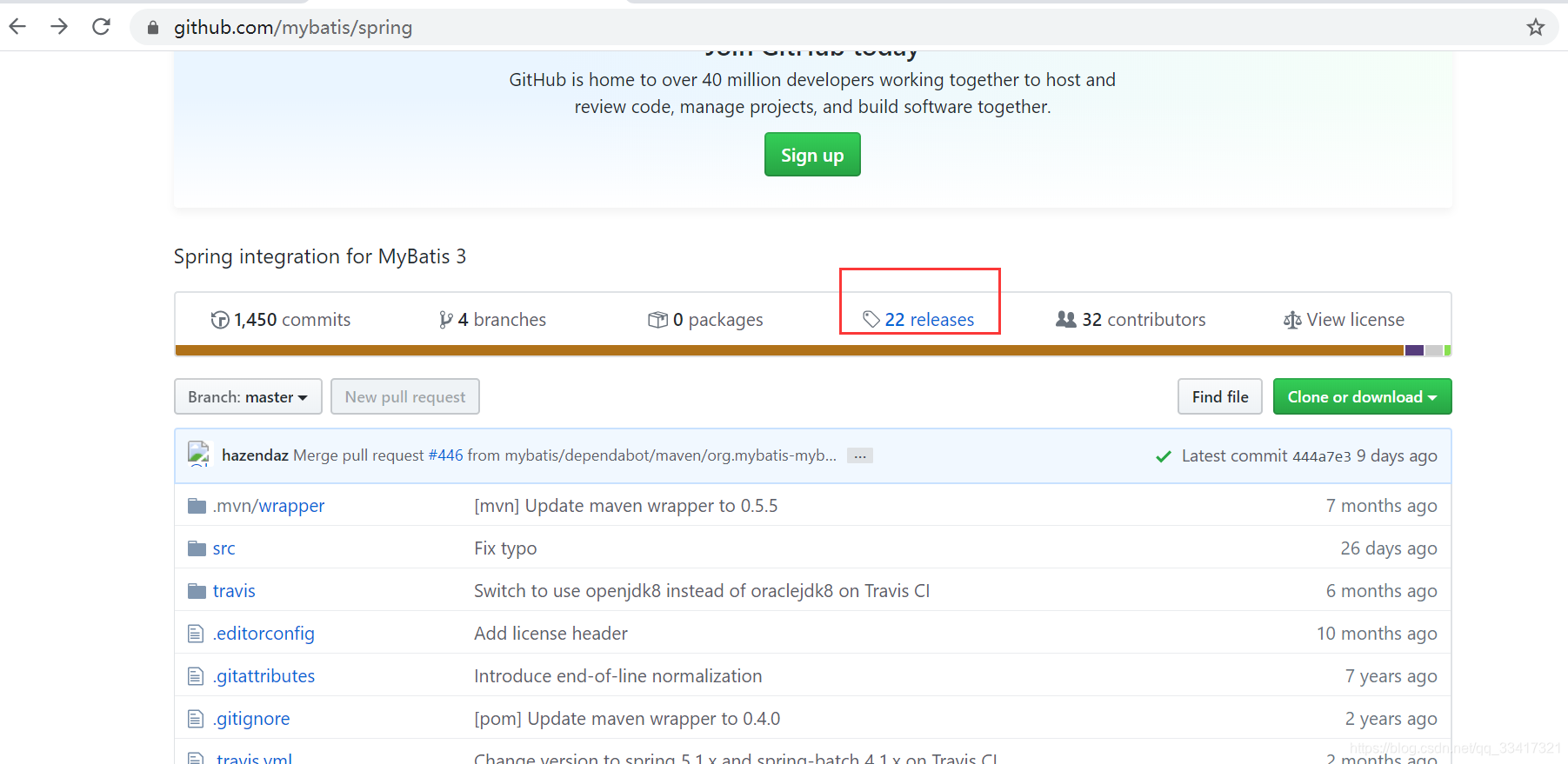
Task: Bookmark this page with the star icon
Action: coord(1535,27)
